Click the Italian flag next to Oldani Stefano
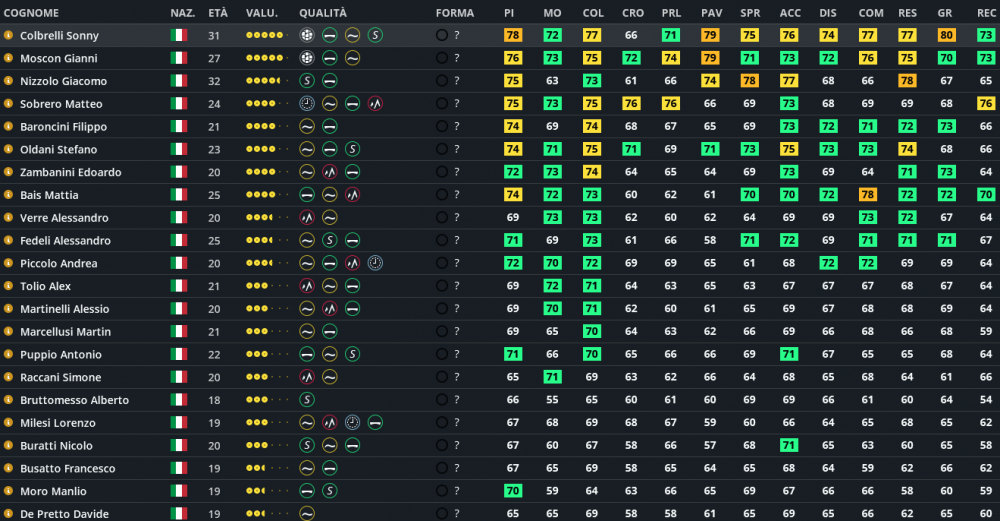Screen dimensions: 1000x521 (179, 149)
